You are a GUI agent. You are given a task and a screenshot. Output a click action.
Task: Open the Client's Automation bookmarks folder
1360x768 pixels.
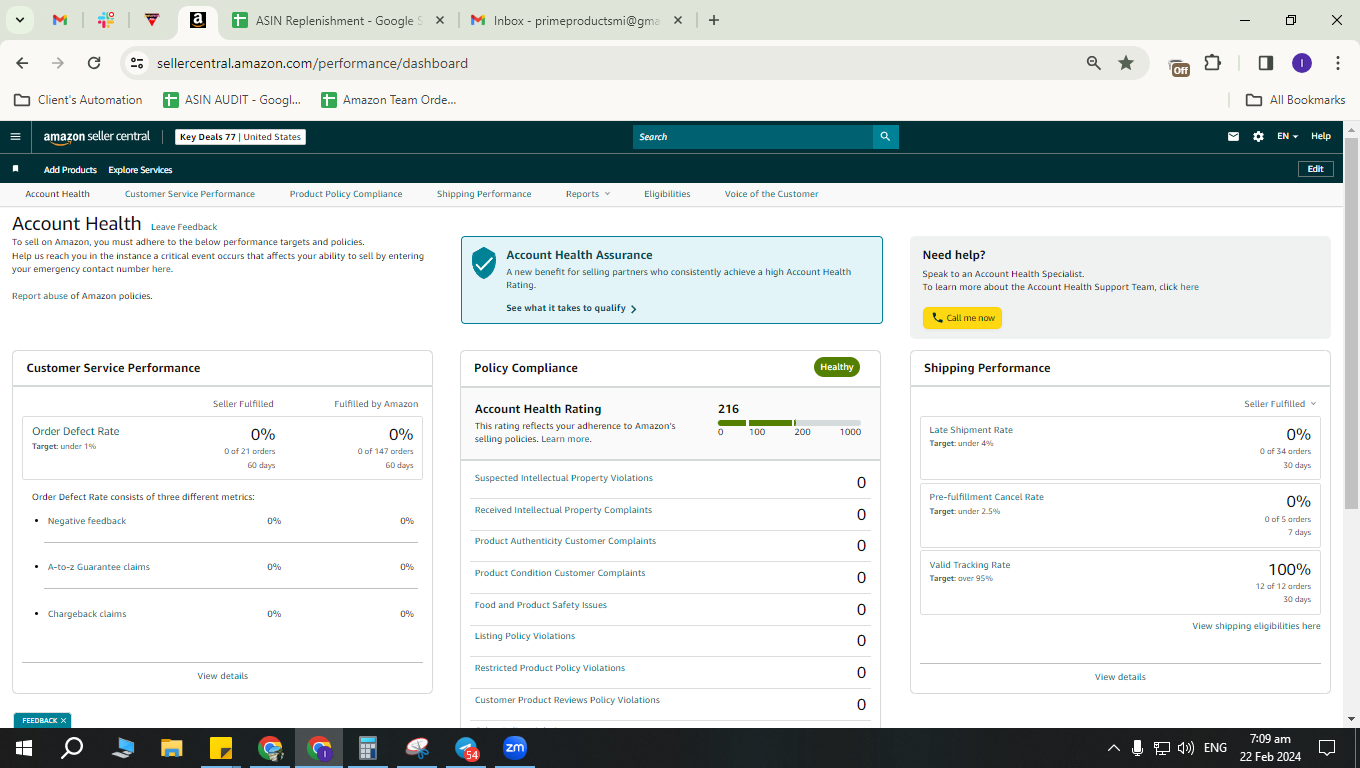coord(78,100)
